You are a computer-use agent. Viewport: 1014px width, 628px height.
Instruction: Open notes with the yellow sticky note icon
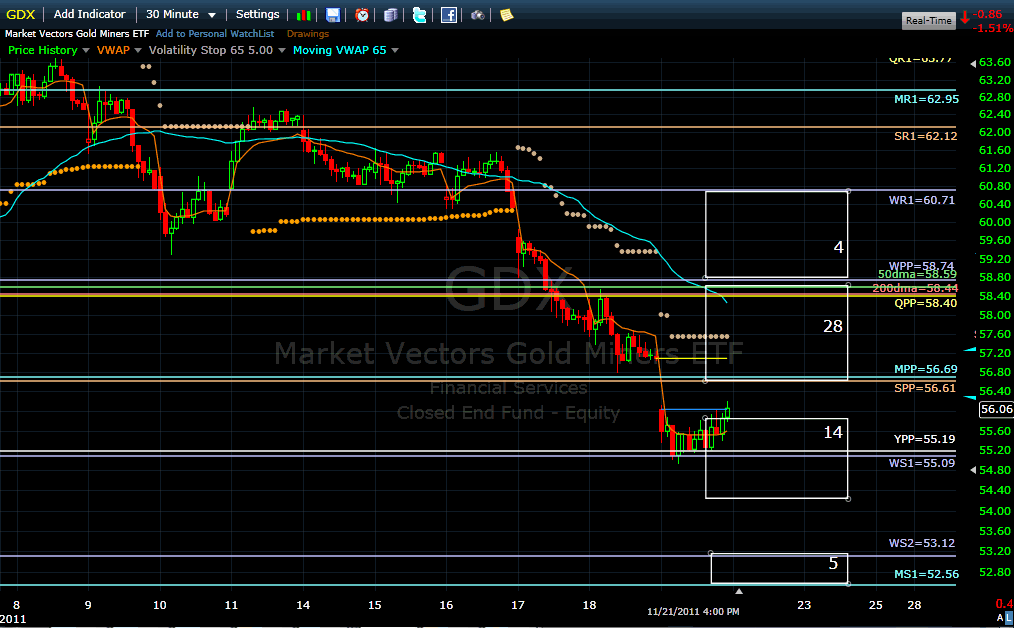coord(506,15)
